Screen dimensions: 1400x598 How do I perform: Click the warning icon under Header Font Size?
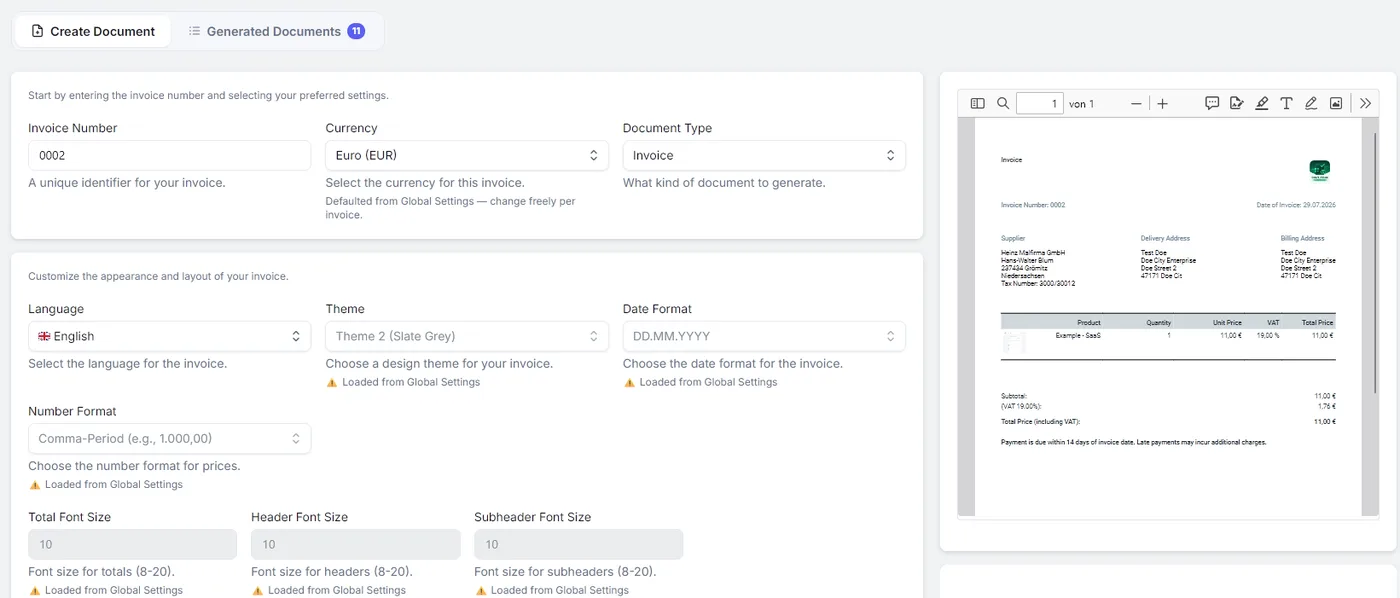click(257, 590)
